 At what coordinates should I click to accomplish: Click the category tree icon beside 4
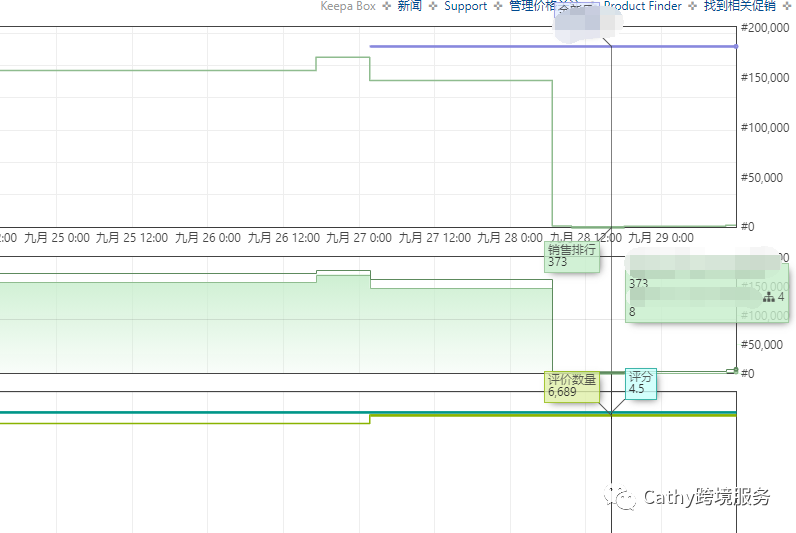[769, 297]
